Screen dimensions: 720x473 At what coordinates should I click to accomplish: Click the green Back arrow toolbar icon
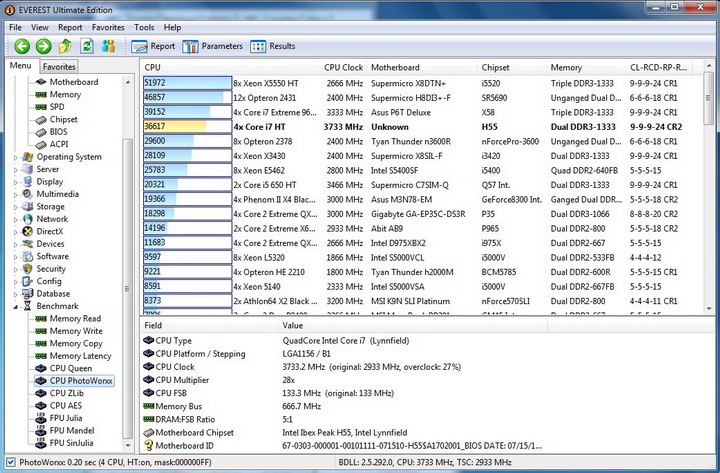click(x=22, y=46)
